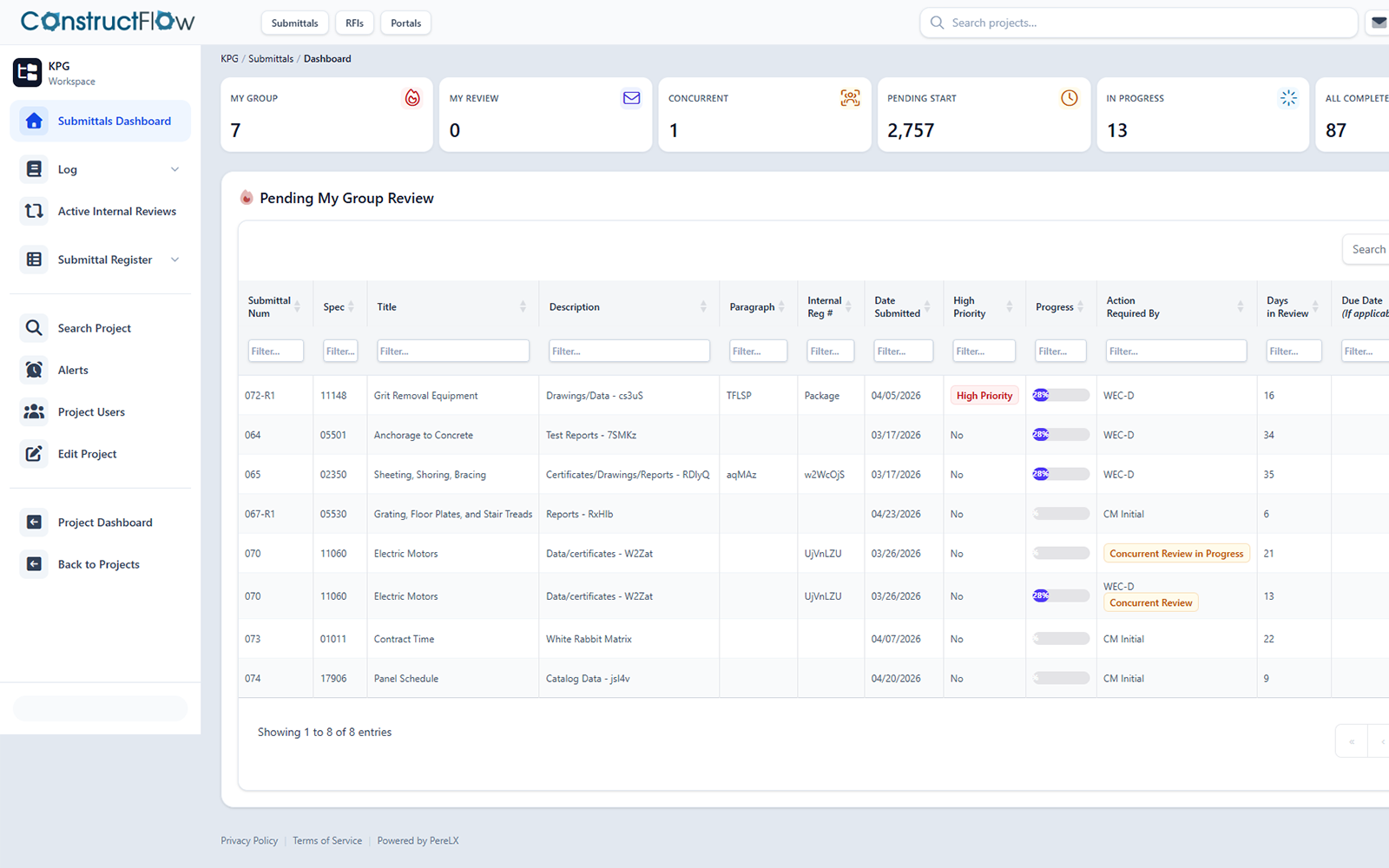Click the flame icon beside Pending My Group Review
The image size is (1389, 868).
[x=247, y=198]
